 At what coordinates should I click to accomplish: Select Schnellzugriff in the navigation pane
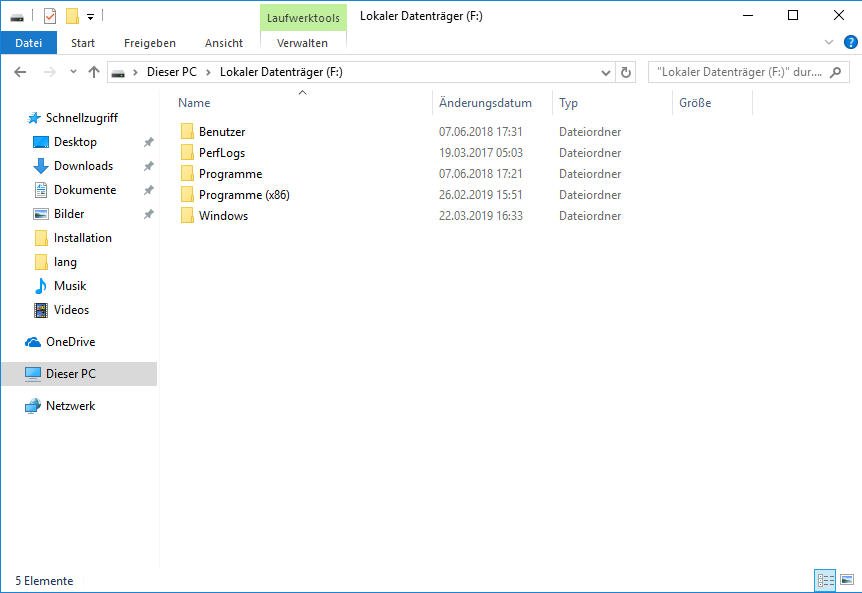coord(81,118)
